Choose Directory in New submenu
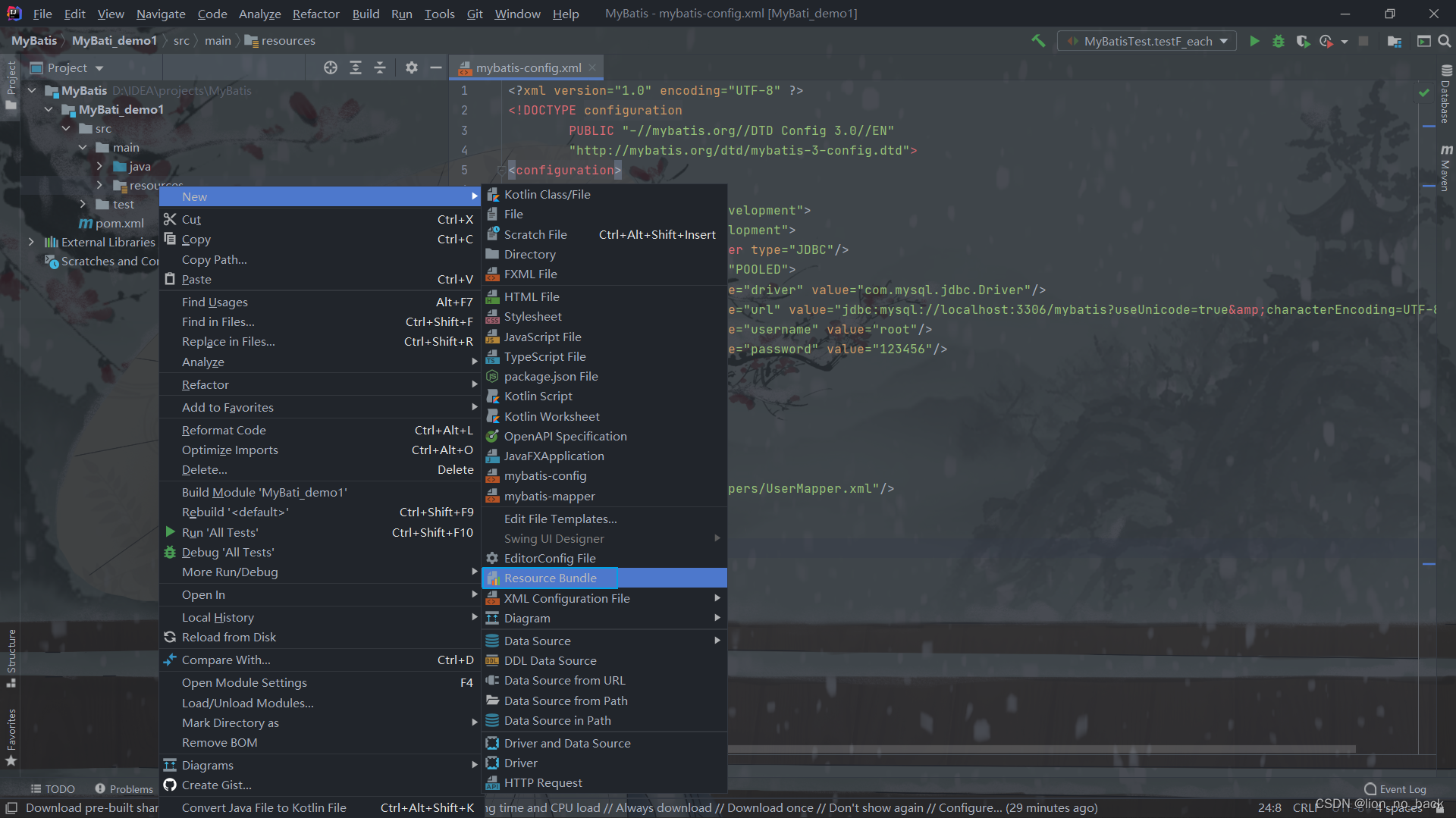The height and width of the screenshot is (818, 1456). 604,254
